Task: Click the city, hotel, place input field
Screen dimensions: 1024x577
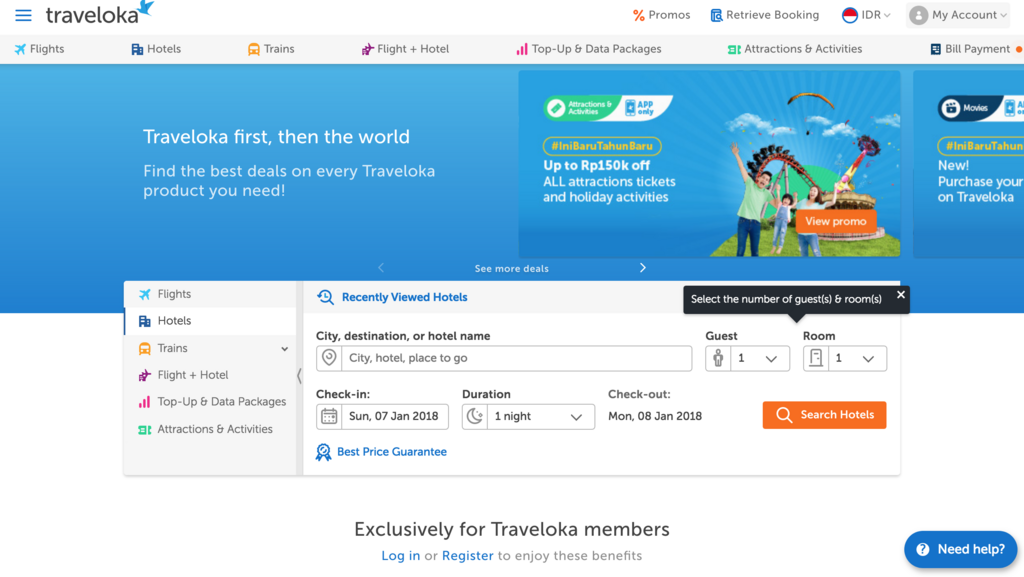Action: point(516,358)
